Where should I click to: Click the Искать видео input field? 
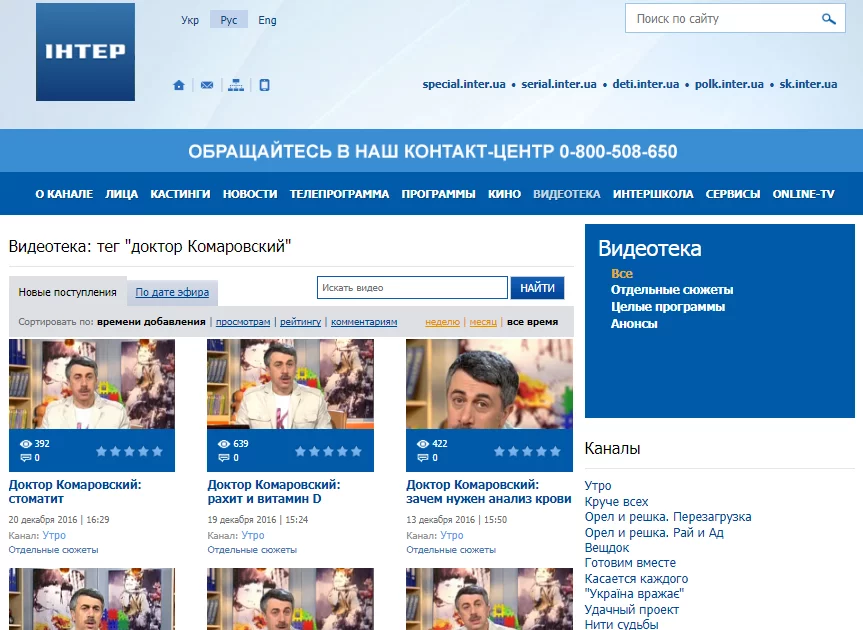point(412,288)
